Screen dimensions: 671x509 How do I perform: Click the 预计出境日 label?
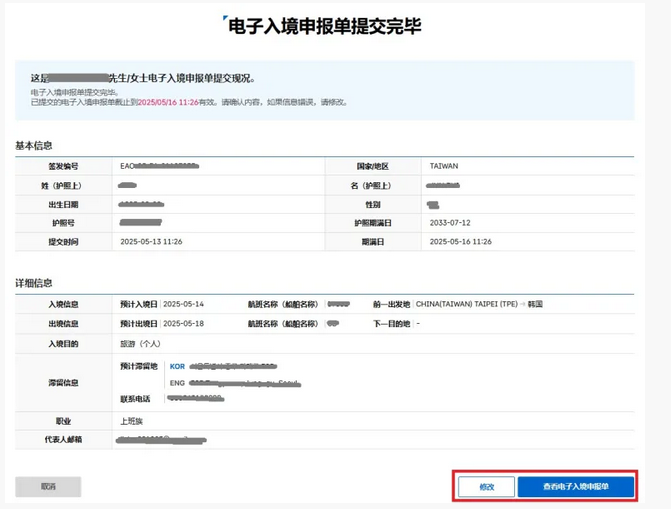pos(139,324)
